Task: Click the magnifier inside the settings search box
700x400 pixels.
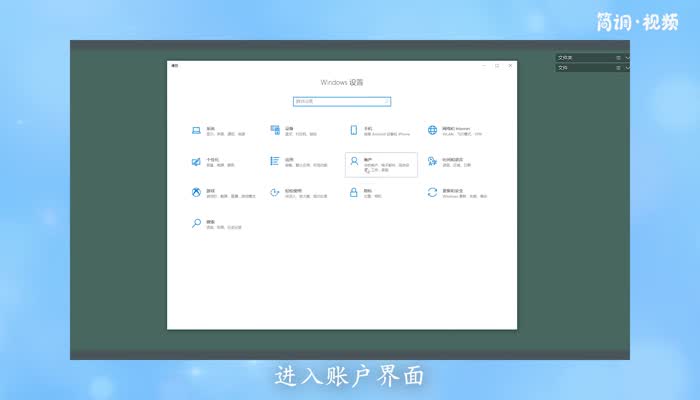Action: pyautogui.click(x=387, y=101)
